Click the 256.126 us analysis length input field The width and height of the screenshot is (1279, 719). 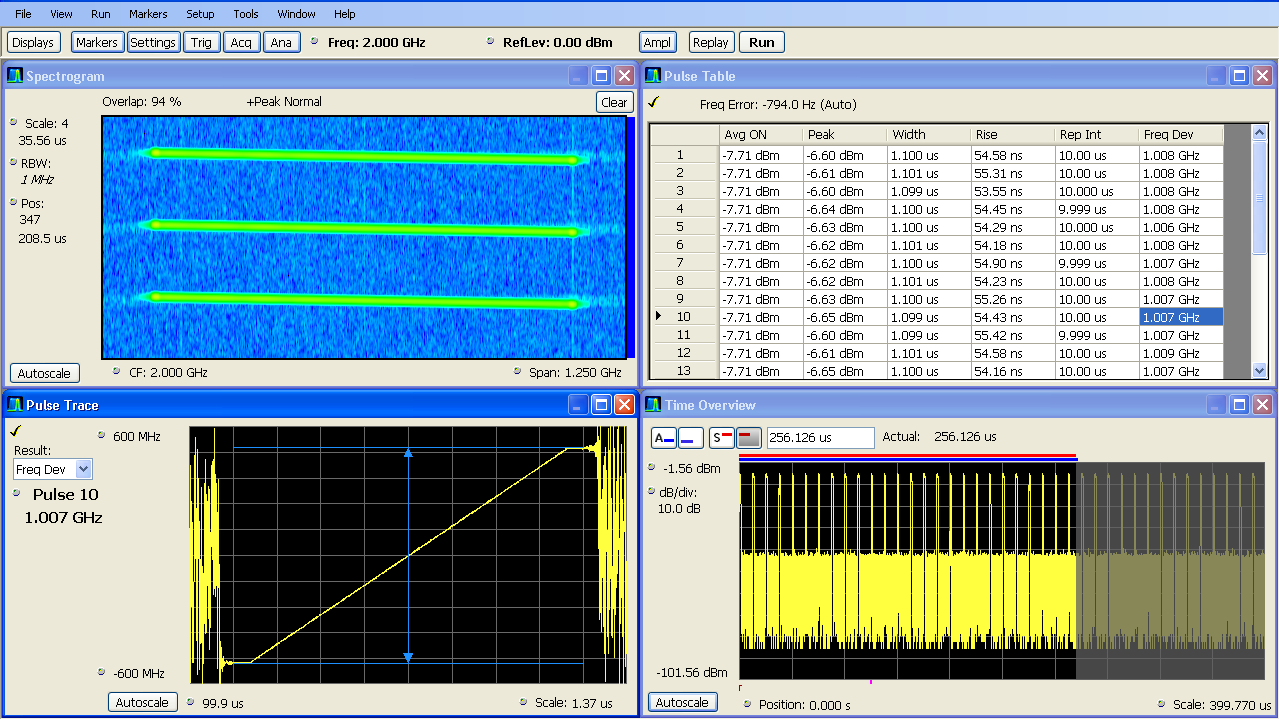pyautogui.click(x=820, y=437)
